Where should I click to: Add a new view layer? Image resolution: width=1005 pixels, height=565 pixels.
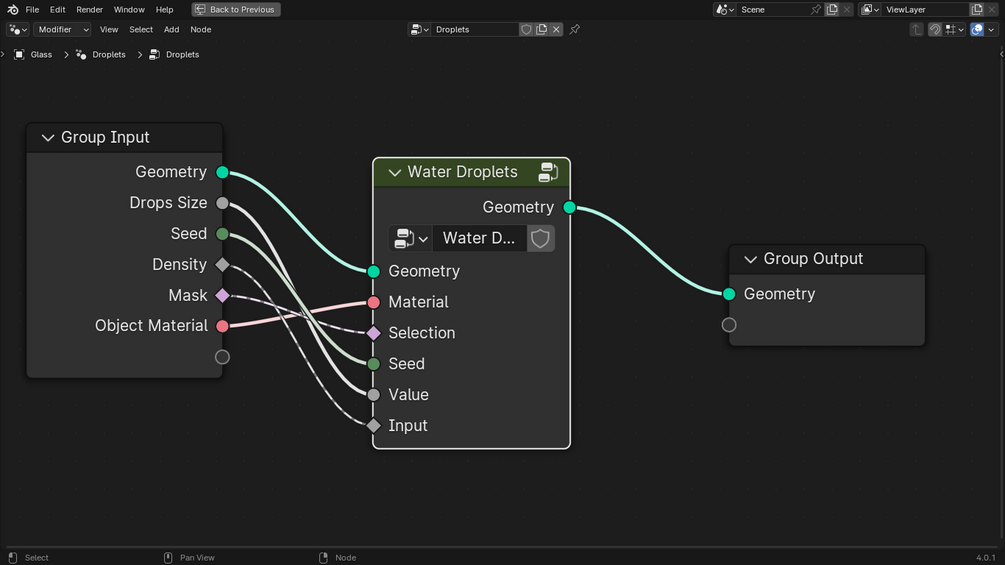(977, 10)
